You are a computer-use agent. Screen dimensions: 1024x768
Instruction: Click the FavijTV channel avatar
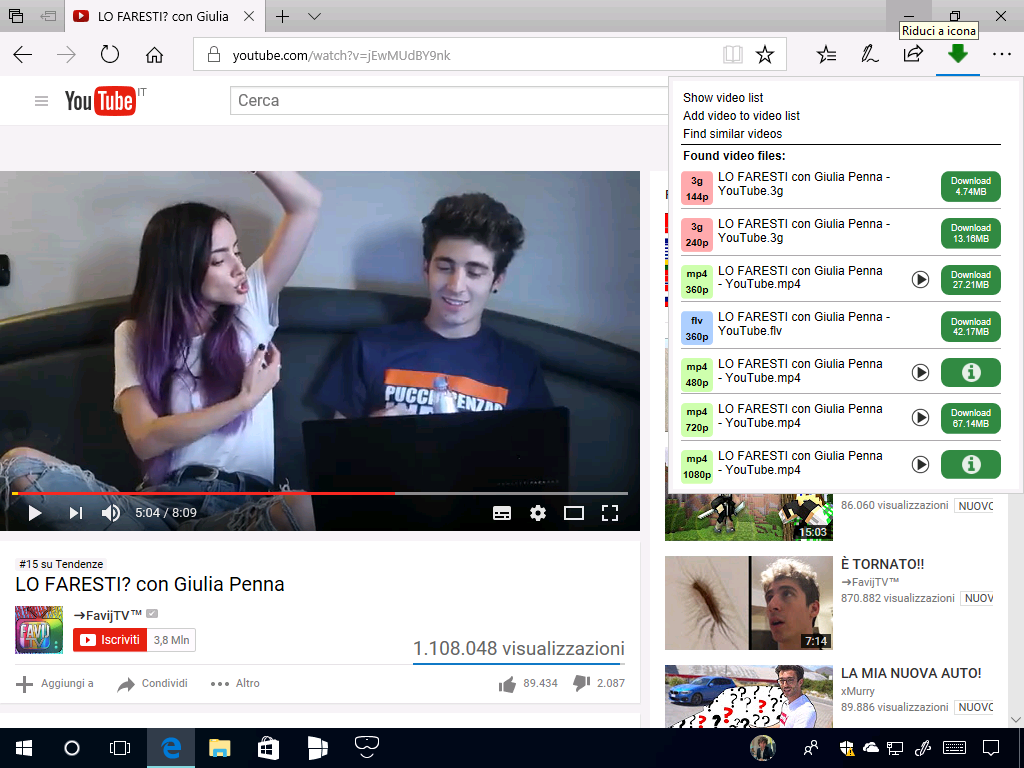[x=39, y=630]
